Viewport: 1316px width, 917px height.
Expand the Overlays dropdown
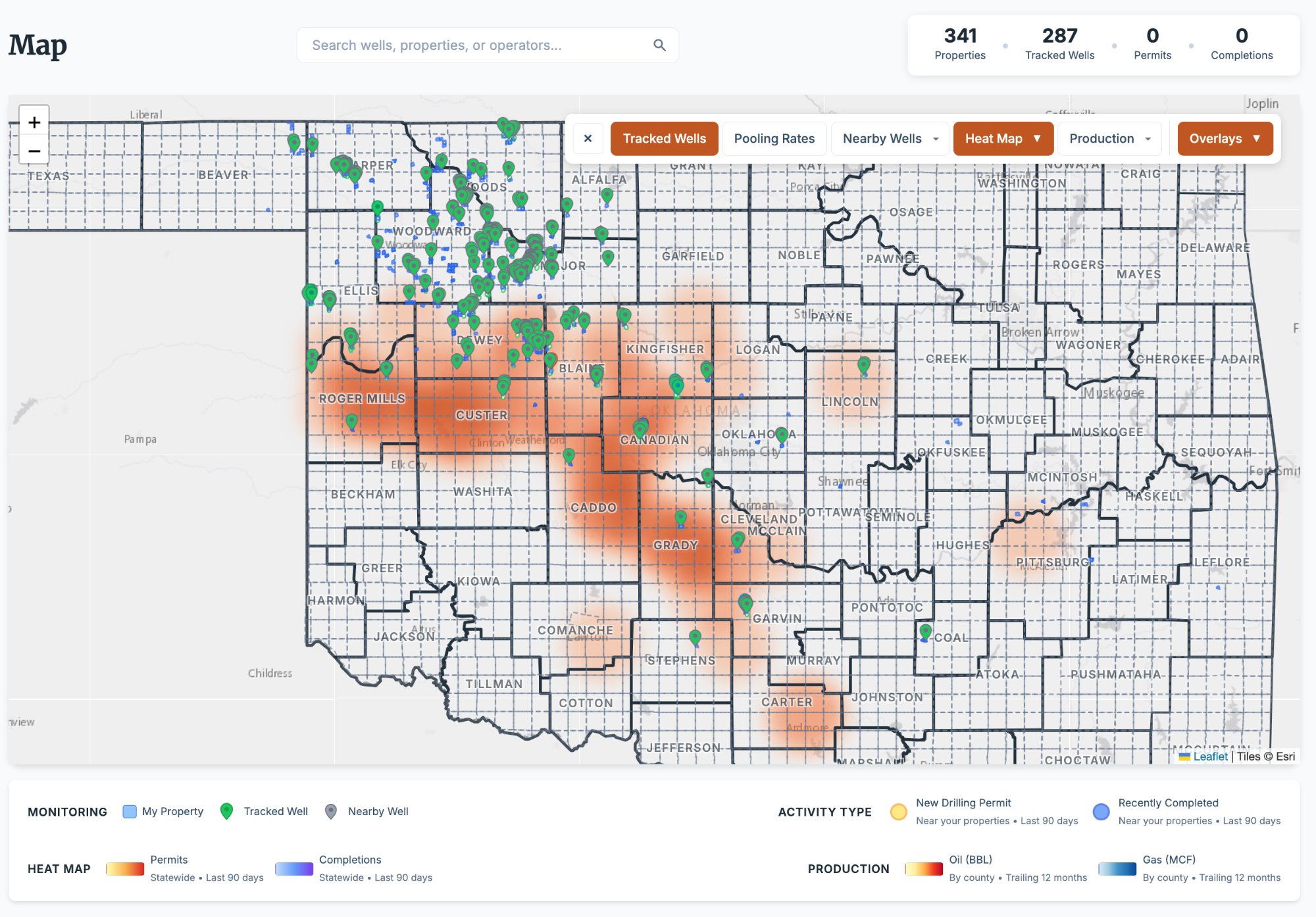pyautogui.click(x=1224, y=138)
